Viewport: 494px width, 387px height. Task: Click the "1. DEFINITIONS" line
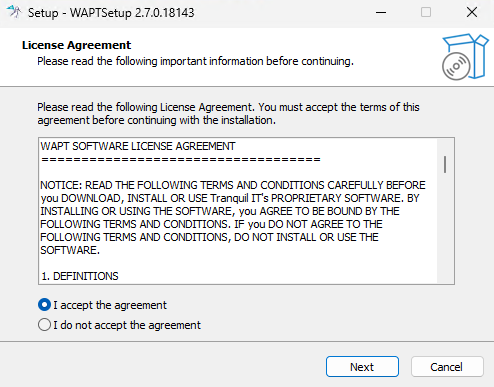pos(80,276)
